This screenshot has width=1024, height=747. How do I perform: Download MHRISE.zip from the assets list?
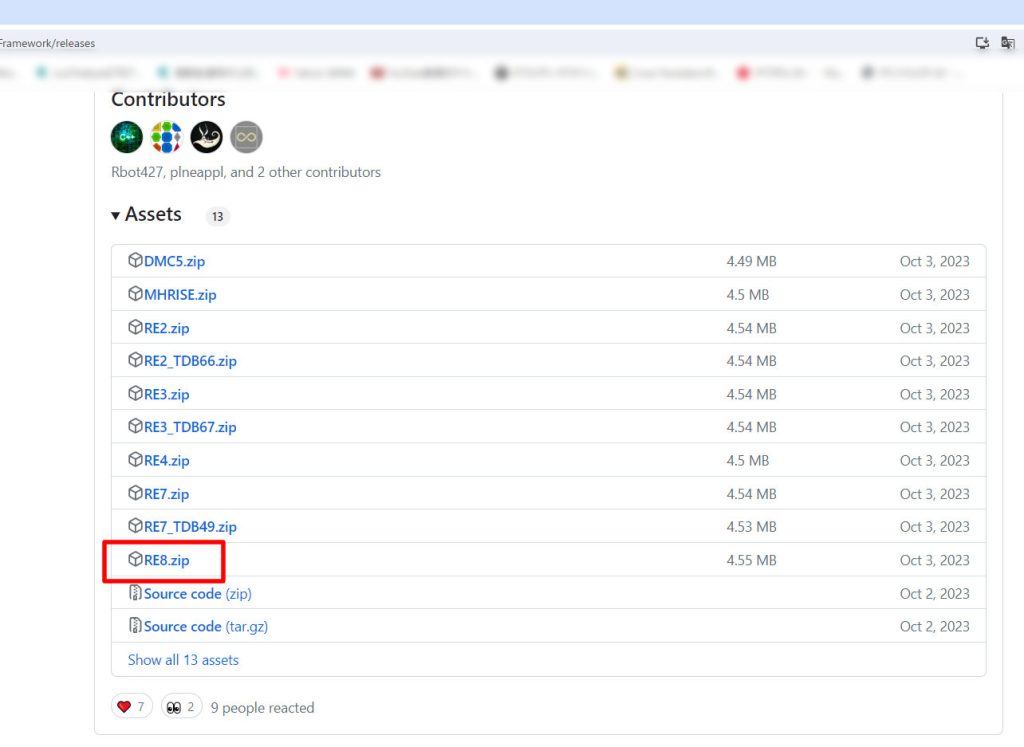point(180,295)
